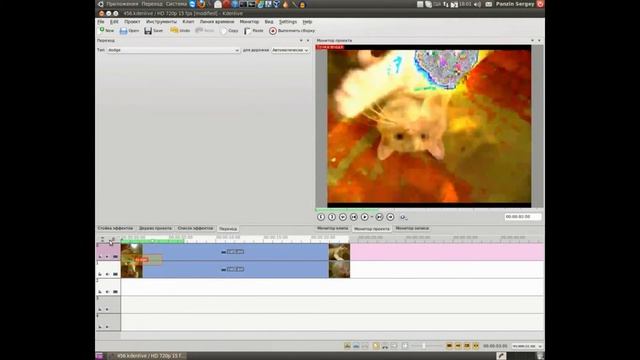Viewport: 640px width, 360px height.
Task: Click the Firefox launcher in top panel
Action: coord(201,4)
